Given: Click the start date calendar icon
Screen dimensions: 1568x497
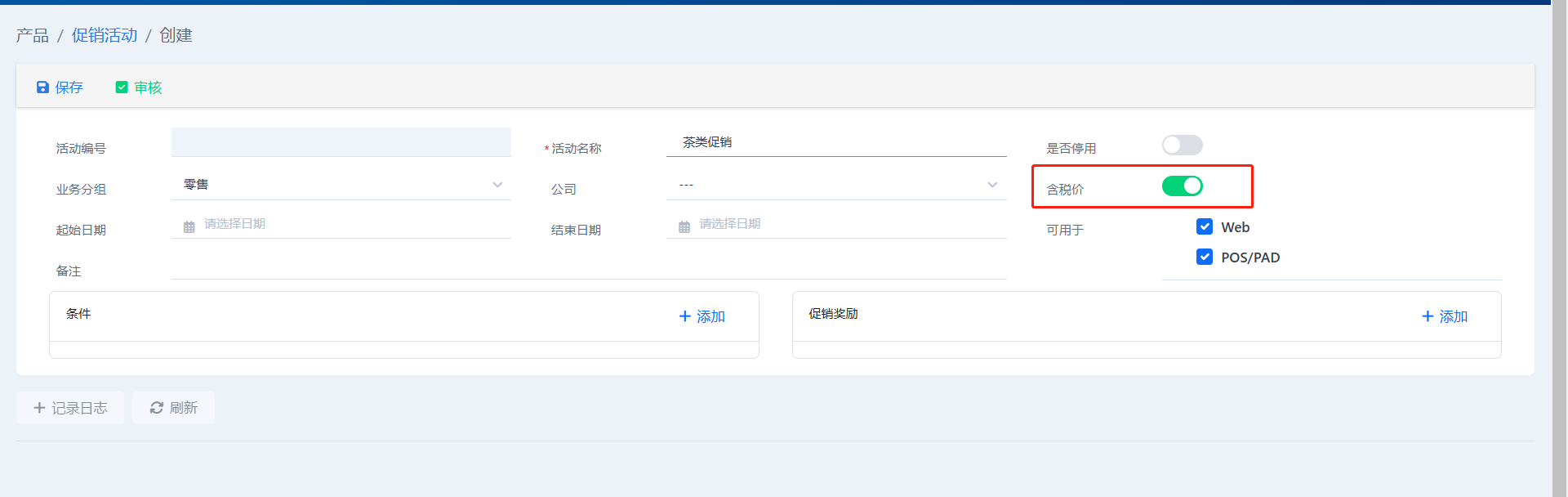Looking at the screenshot, I should pos(189,226).
